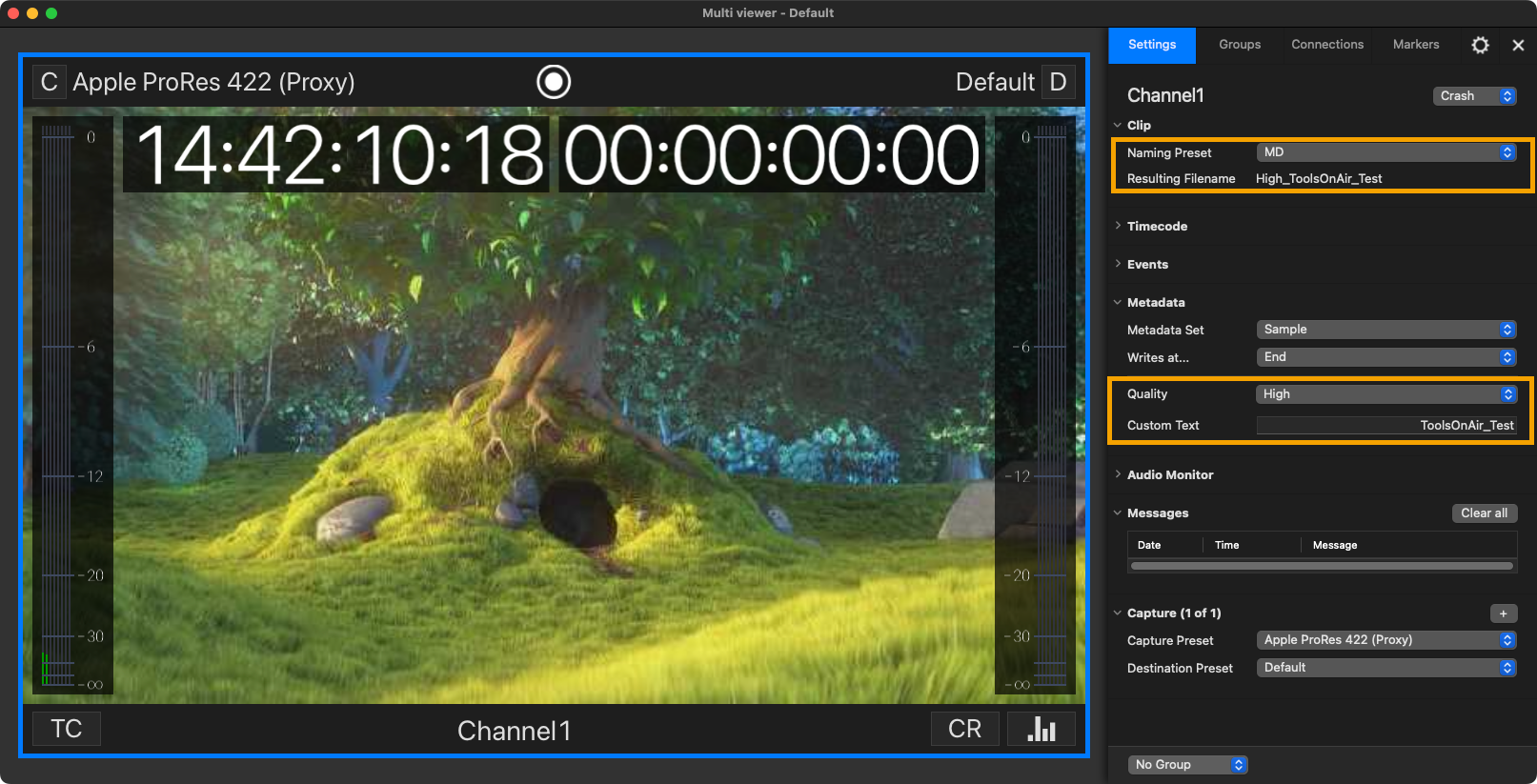Viewport: 1537px width, 784px height.
Task: Toggle the TC timecode button
Action: coord(67,729)
